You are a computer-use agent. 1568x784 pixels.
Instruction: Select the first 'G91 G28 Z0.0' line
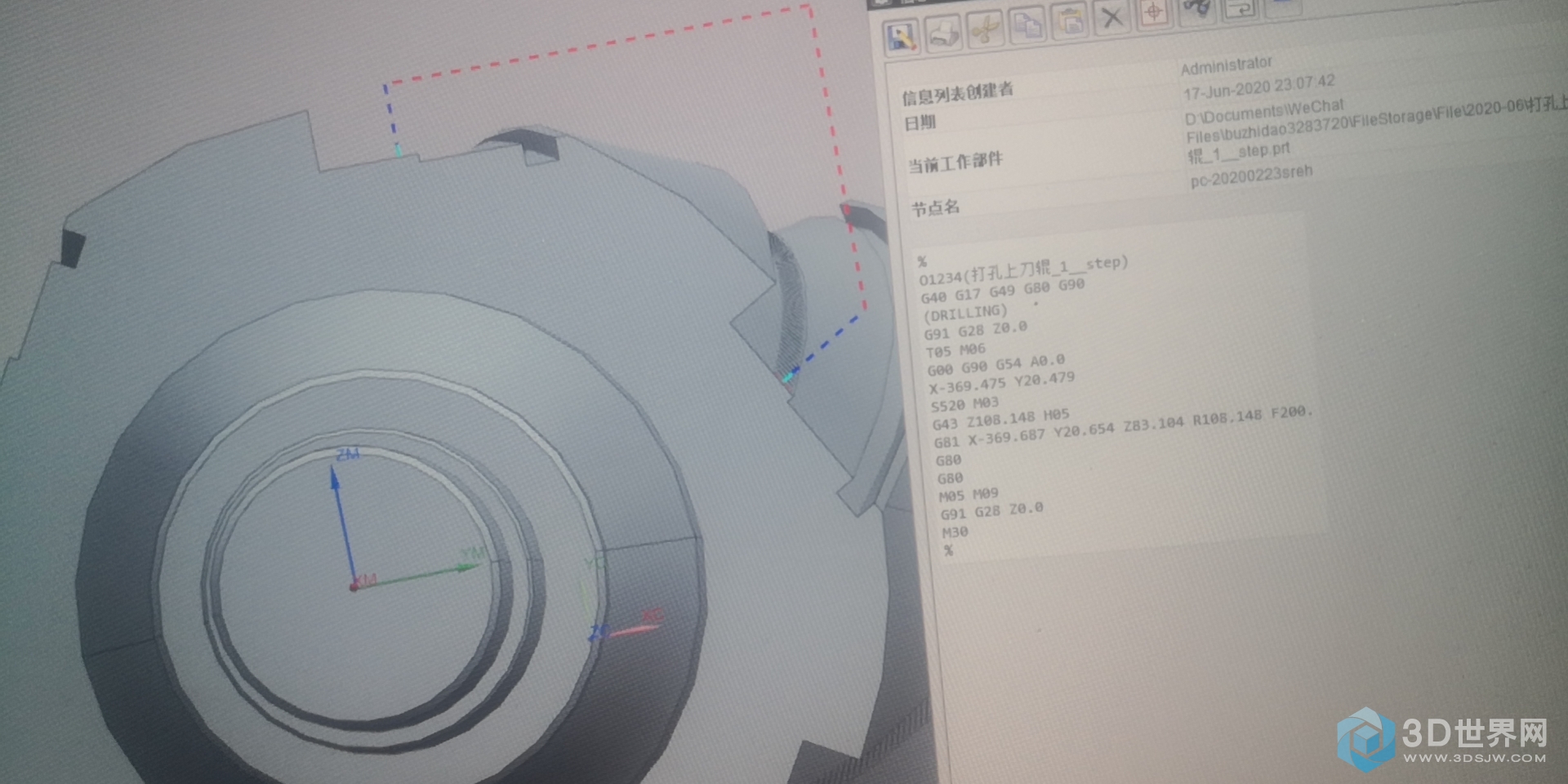point(976,330)
